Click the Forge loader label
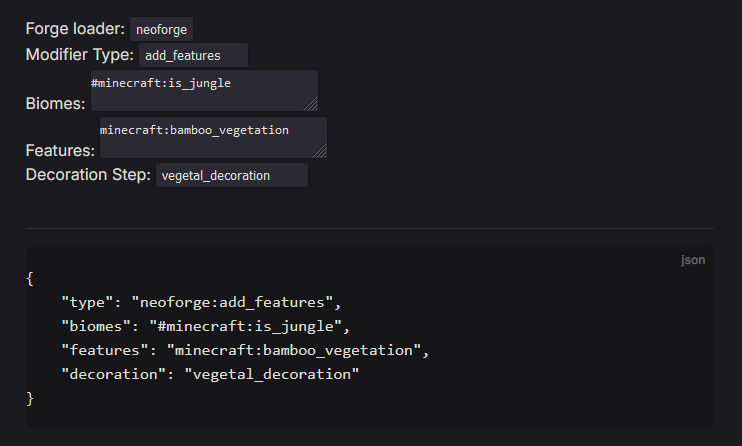 [x=75, y=29]
